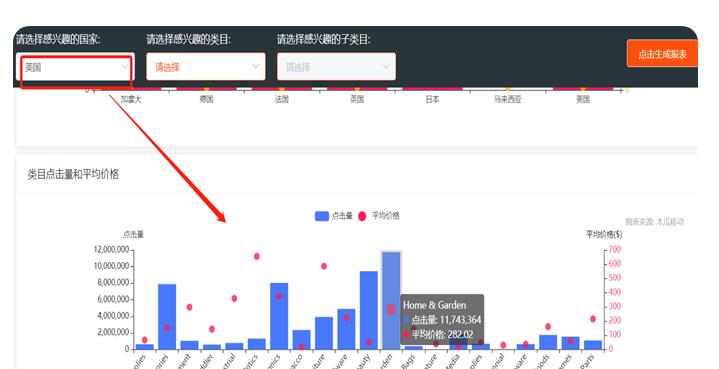Click the blue 点击量 legend swatch
This screenshot has width=719, height=369.
322,216
